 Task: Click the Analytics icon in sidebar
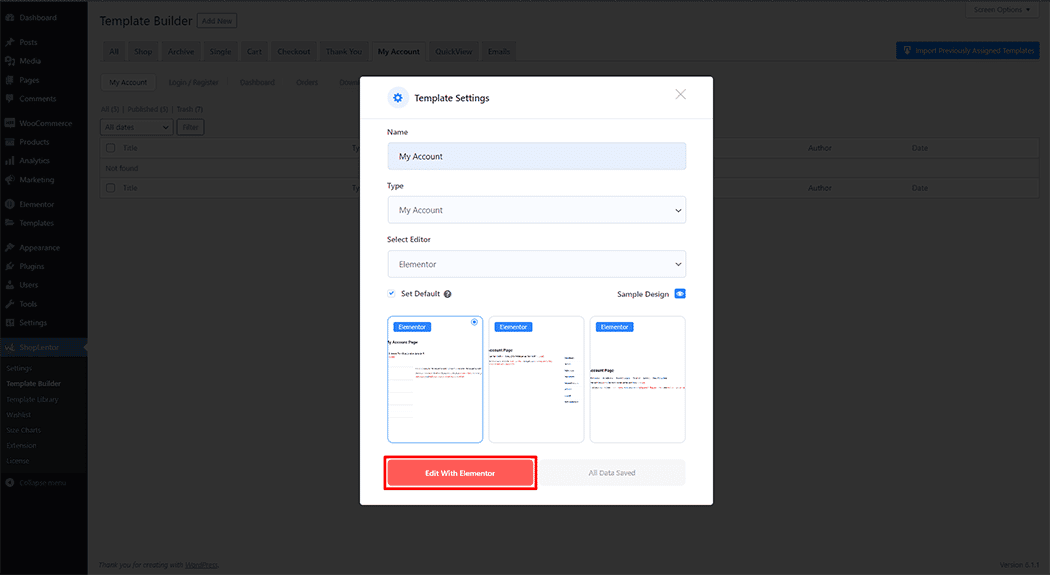(9, 161)
